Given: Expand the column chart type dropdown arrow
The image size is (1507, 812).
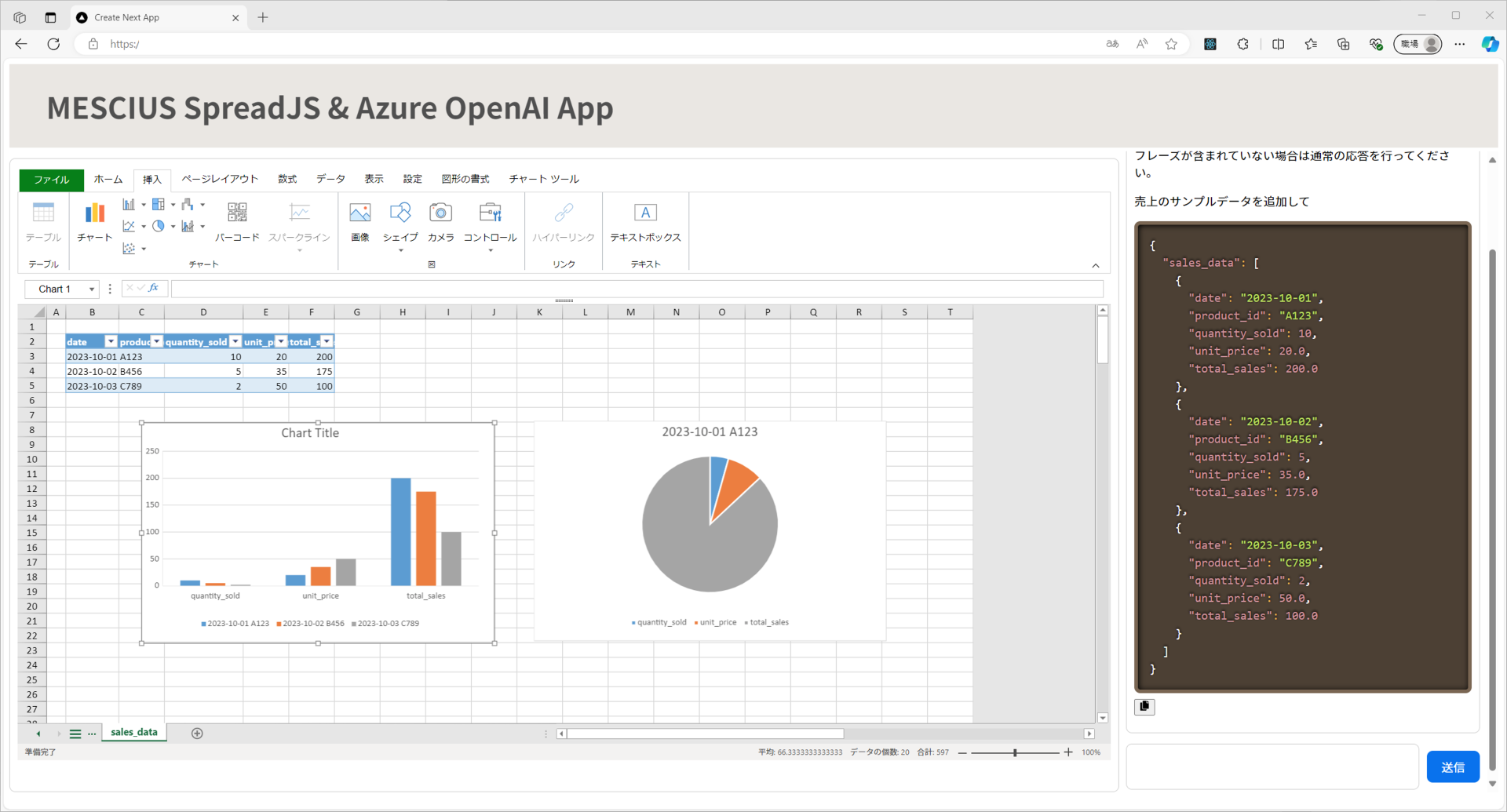Looking at the screenshot, I should [144, 205].
